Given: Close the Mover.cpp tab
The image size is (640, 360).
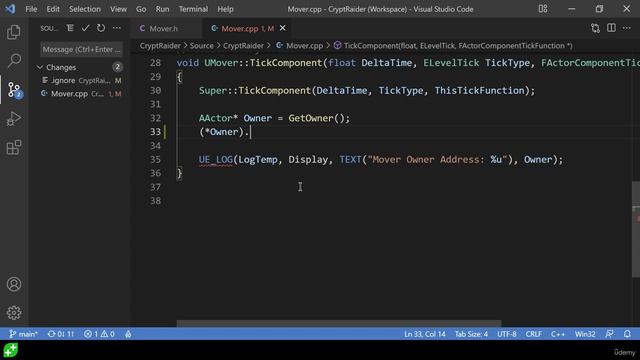Looking at the screenshot, I should pos(282,28).
